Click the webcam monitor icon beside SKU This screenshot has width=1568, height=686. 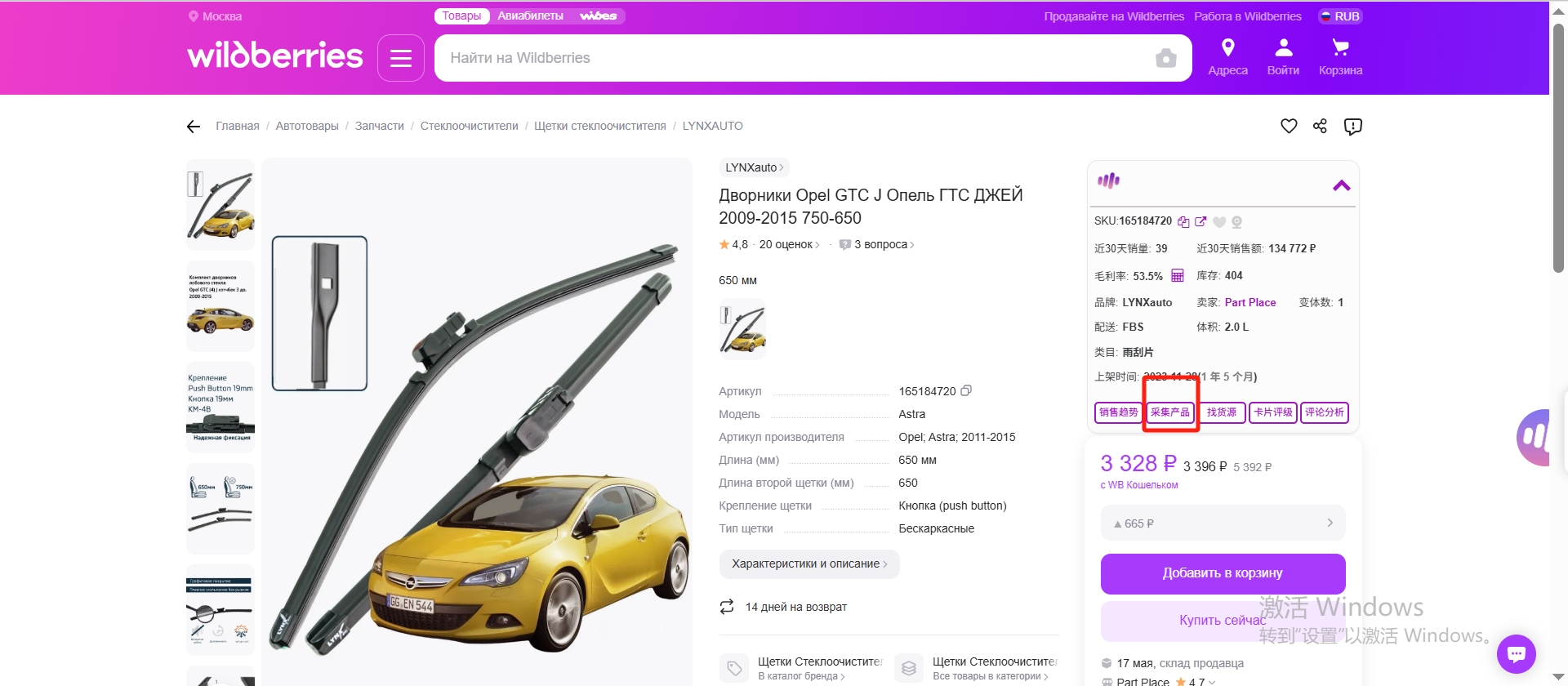pos(1237,222)
